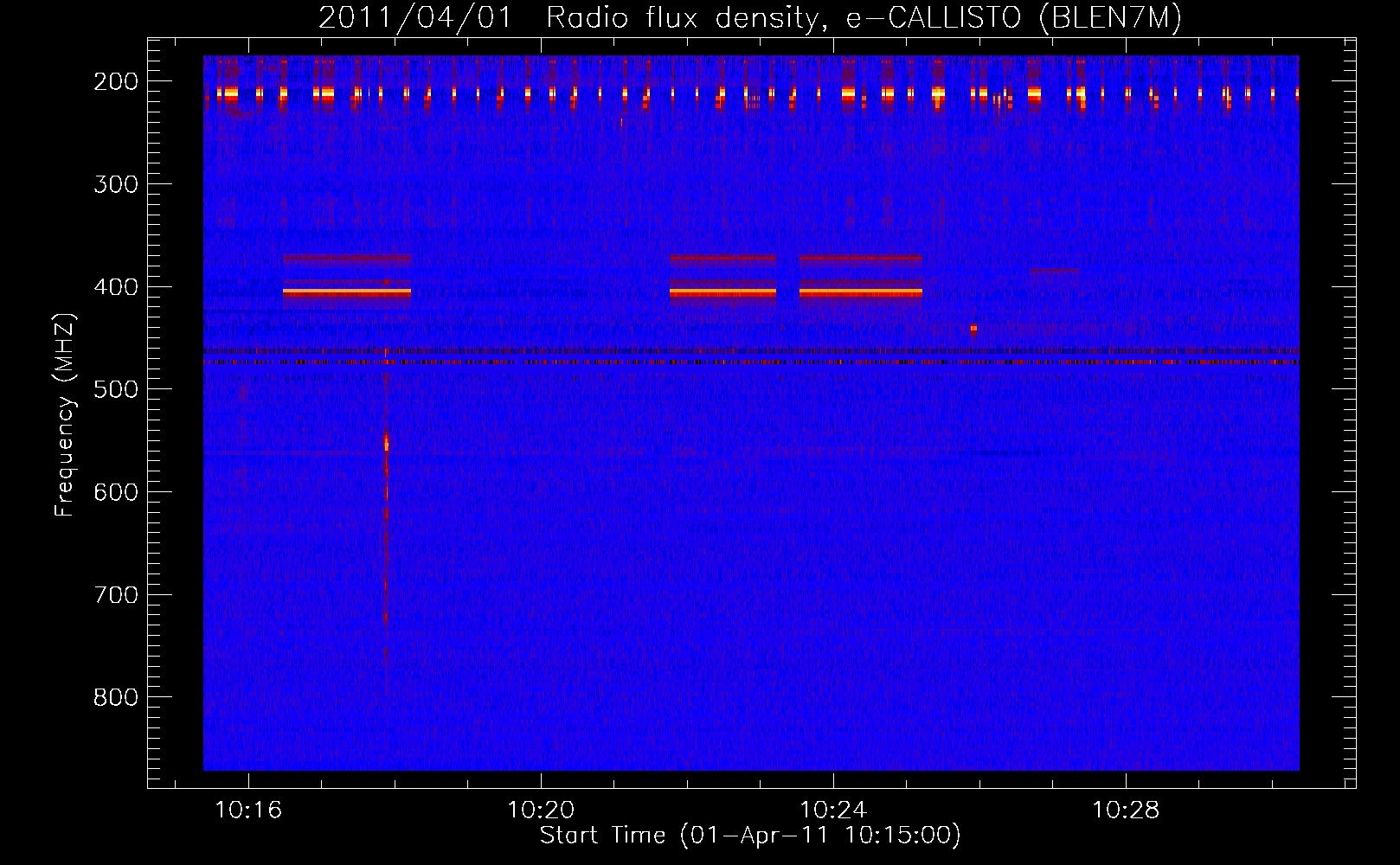The image size is (1400, 865).
Task: Click the bright vertical burst near 550 MHz
Action: click(386, 445)
